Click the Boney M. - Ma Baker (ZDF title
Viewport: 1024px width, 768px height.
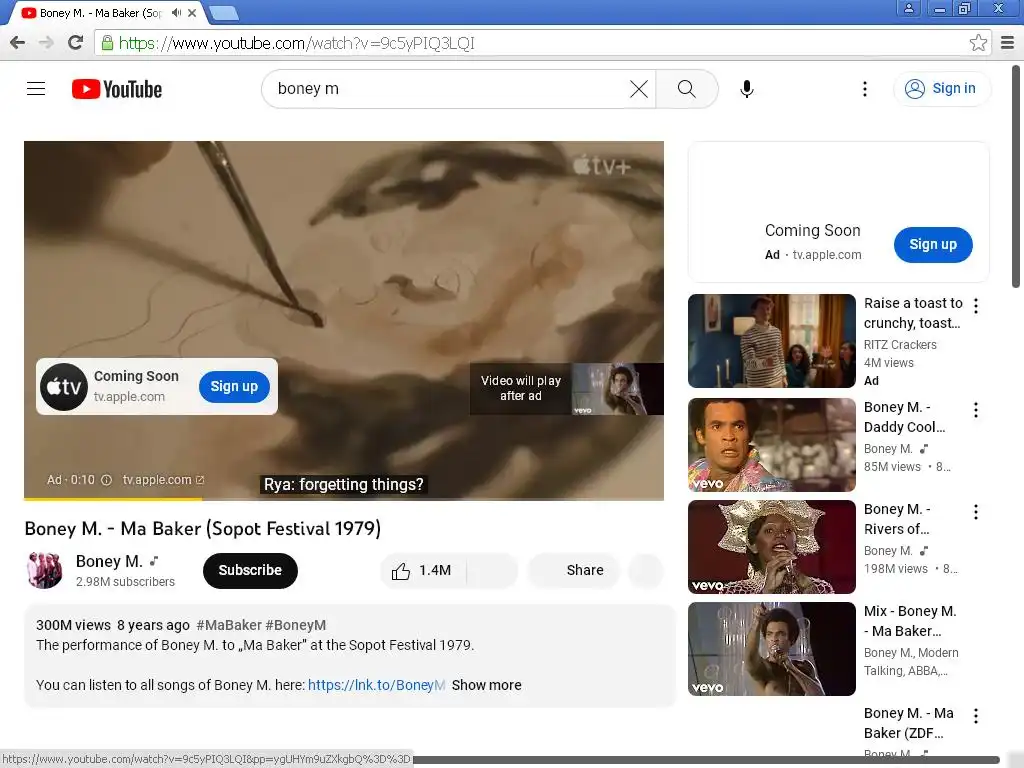click(908, 723)
